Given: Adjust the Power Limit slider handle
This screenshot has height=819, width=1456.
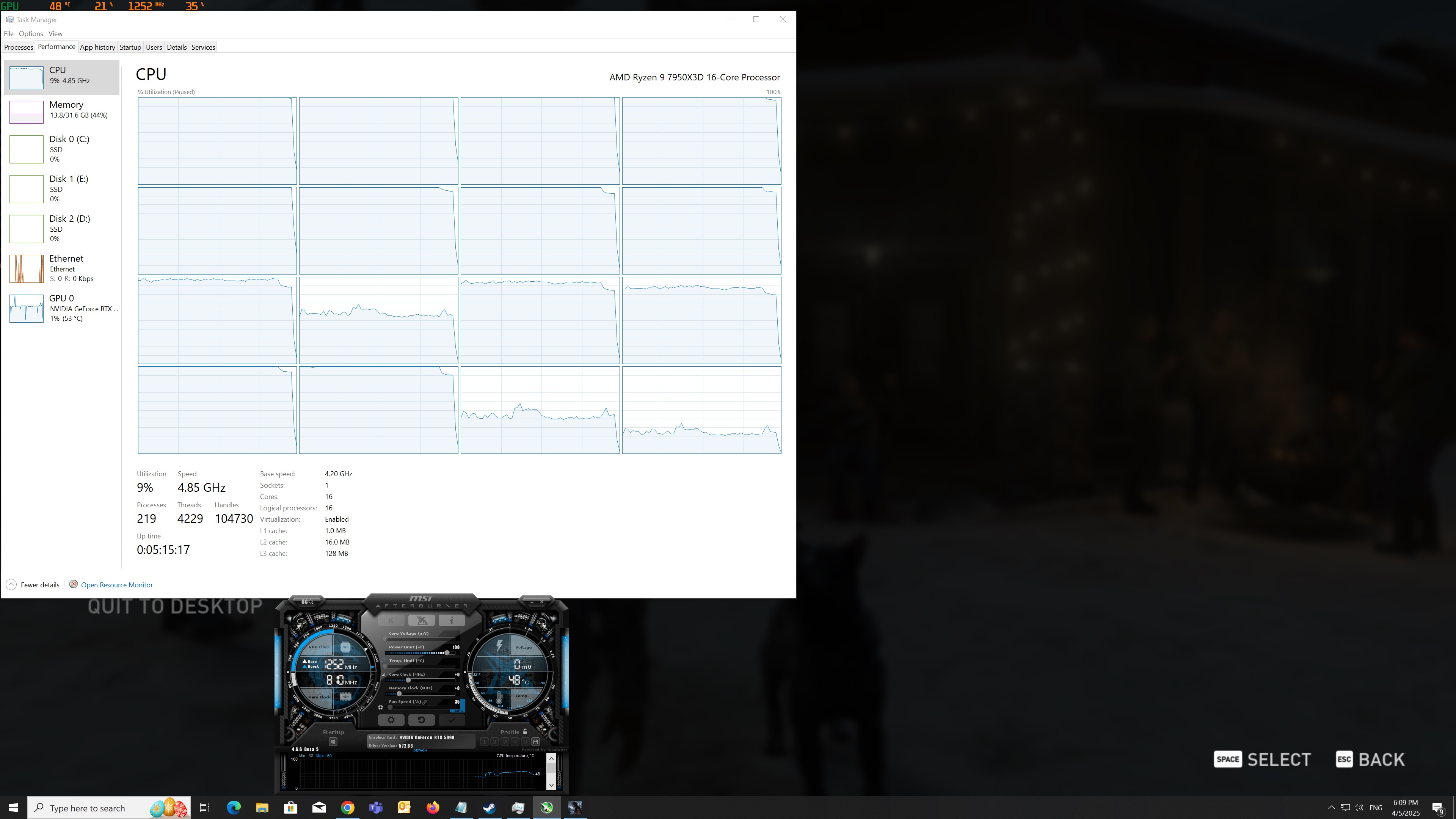Looking at the screenshot, I should 447,653.
